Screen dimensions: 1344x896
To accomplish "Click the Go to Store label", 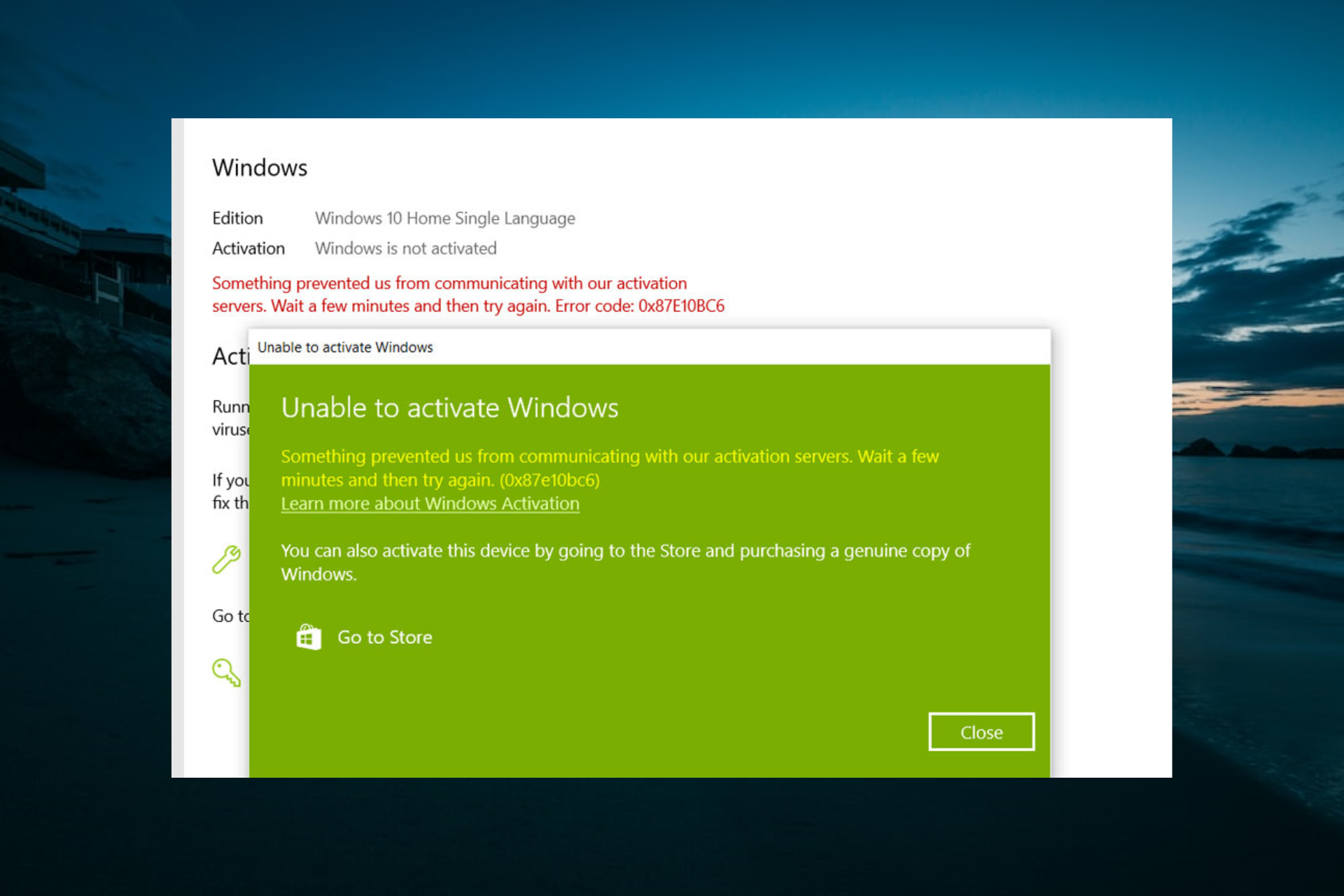I will (x=385, y=637).
